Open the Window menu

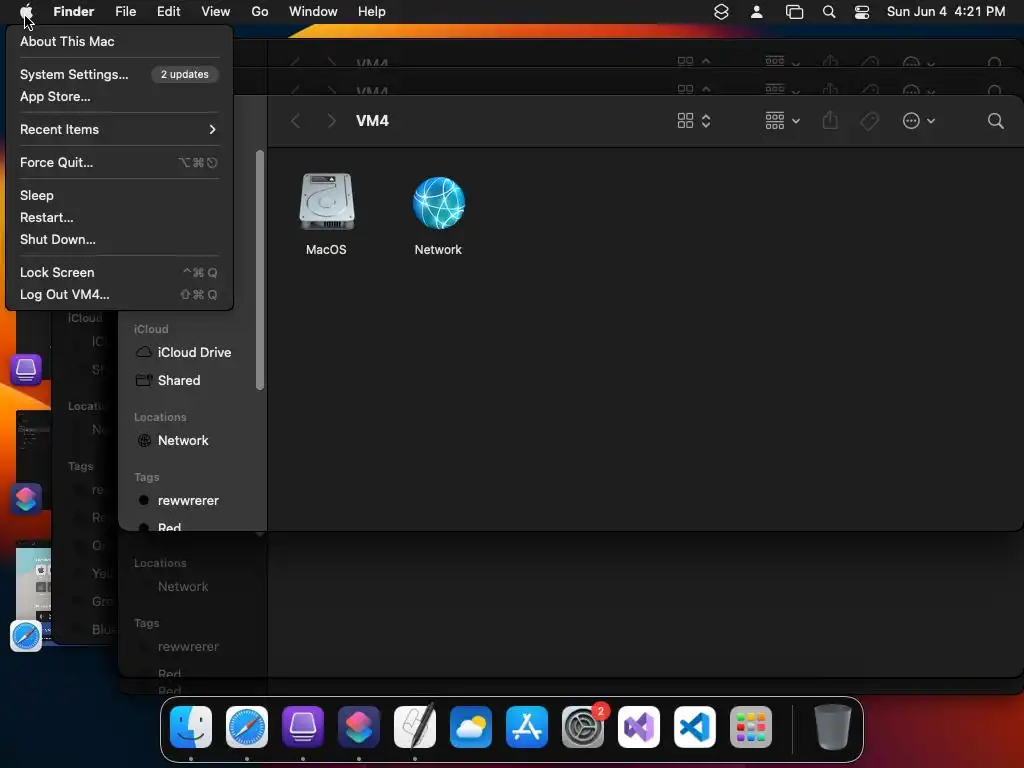tap(313, 11)
